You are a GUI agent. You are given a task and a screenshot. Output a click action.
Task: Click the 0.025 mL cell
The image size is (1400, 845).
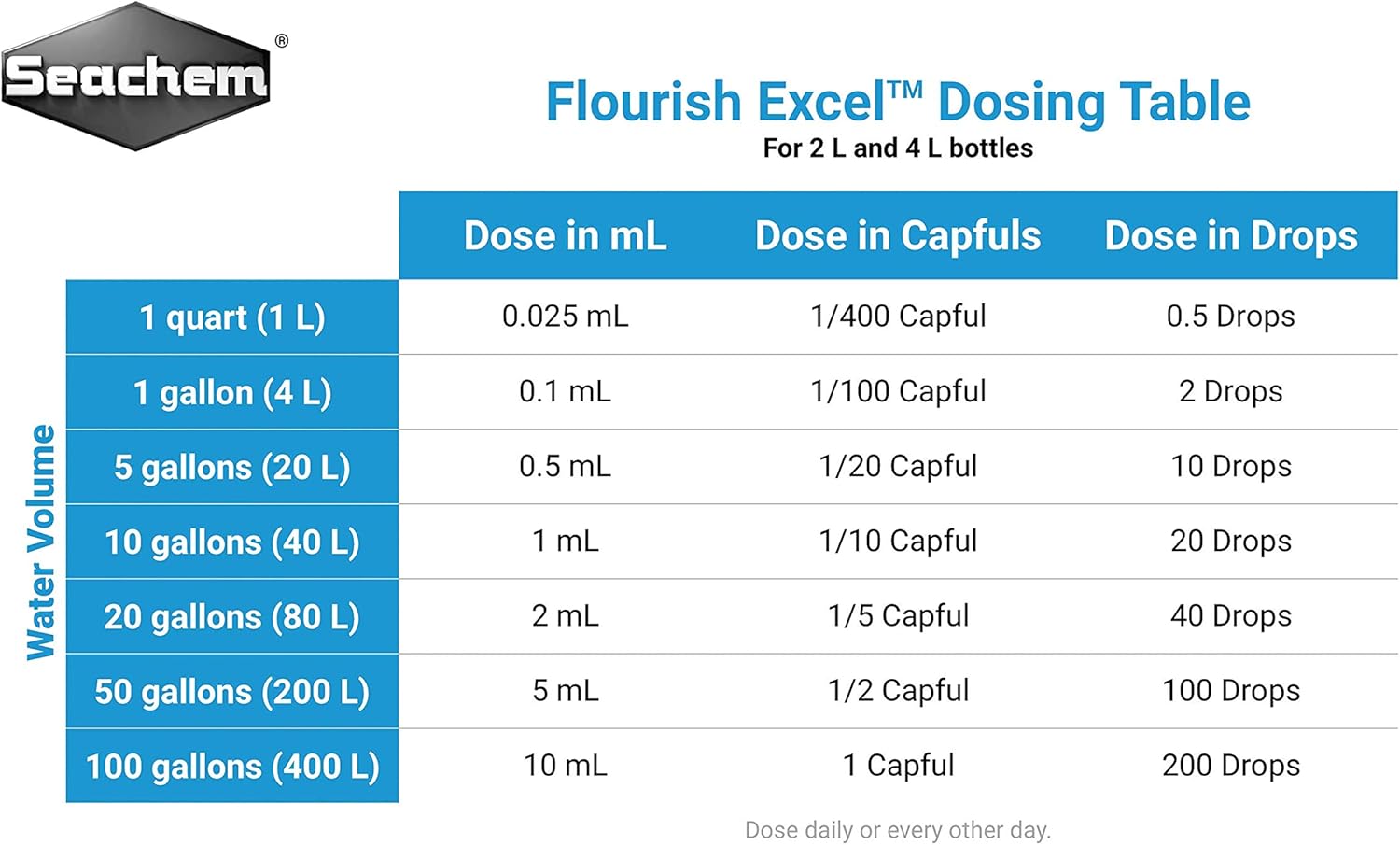click(x=566, y=317)
